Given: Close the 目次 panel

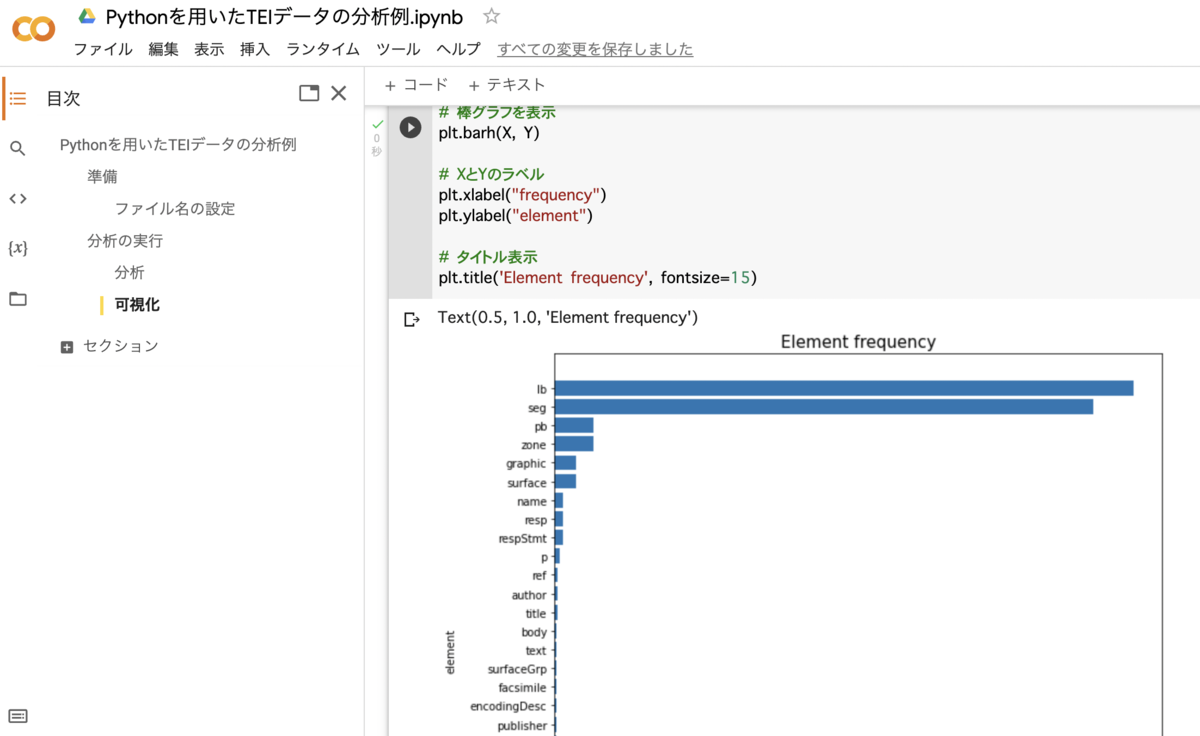Looking at the screenshot, I should [338, 92].
